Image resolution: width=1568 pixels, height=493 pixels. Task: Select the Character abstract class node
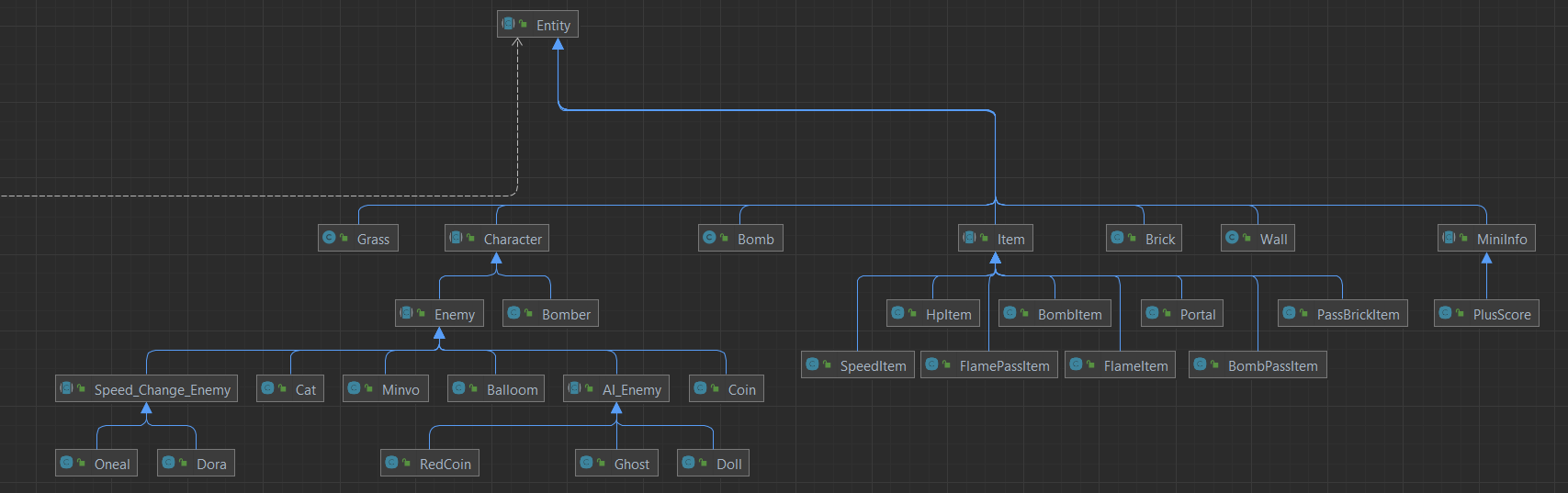pos(497,238)
